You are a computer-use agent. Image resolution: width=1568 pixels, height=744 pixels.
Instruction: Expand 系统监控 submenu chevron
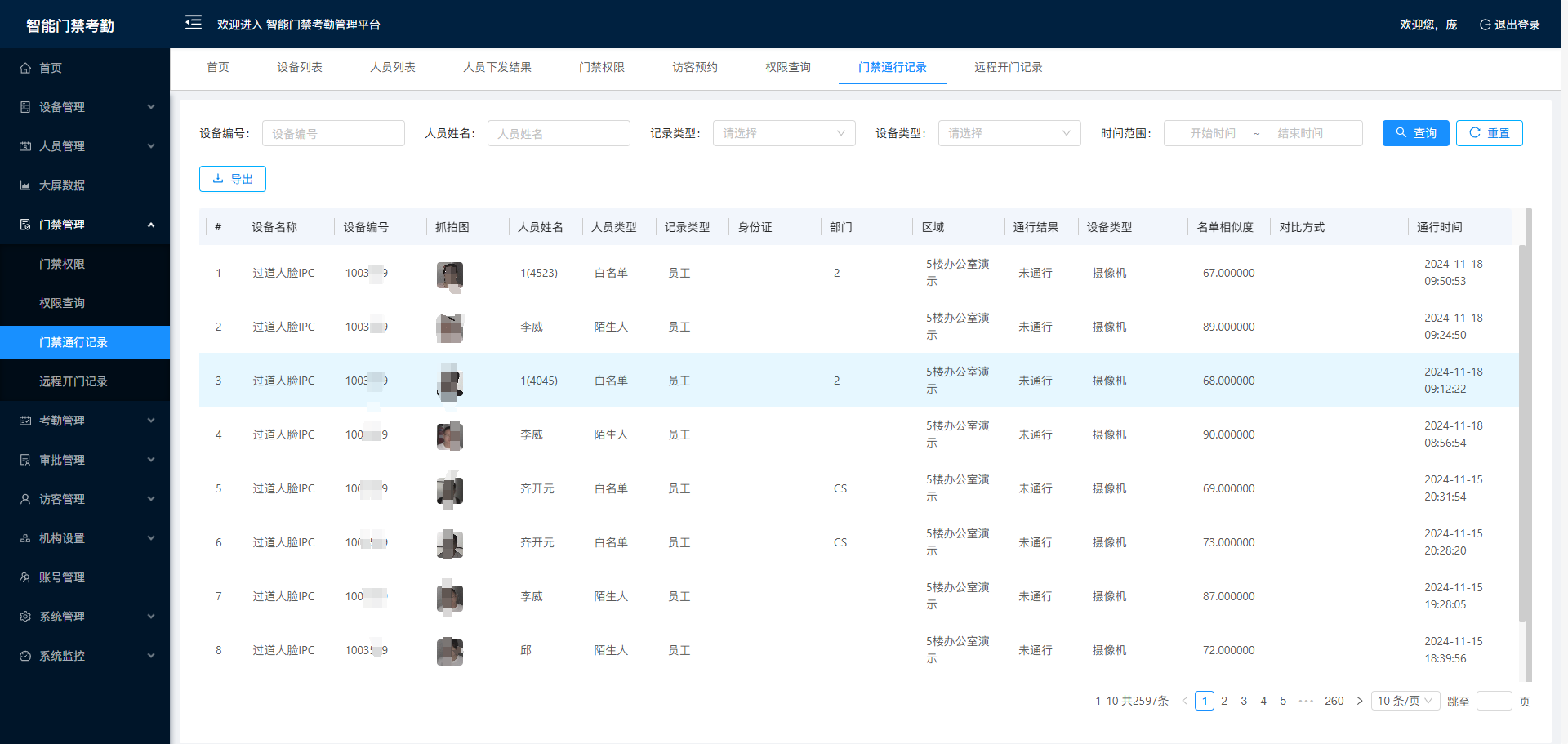click(151, 656)
